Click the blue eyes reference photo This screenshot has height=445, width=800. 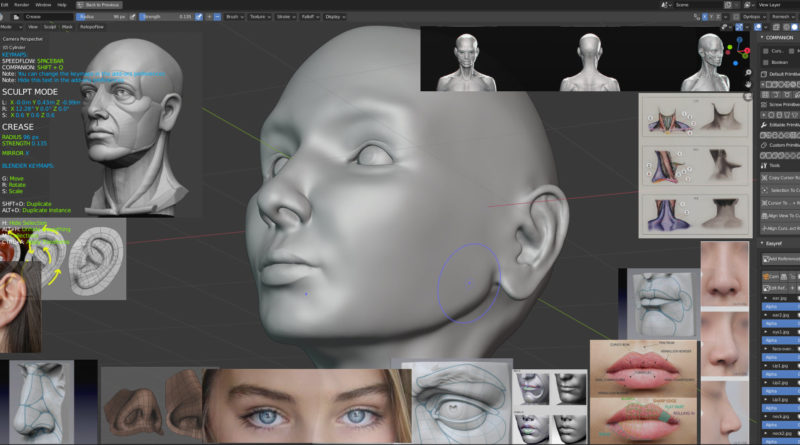[307, 406]
